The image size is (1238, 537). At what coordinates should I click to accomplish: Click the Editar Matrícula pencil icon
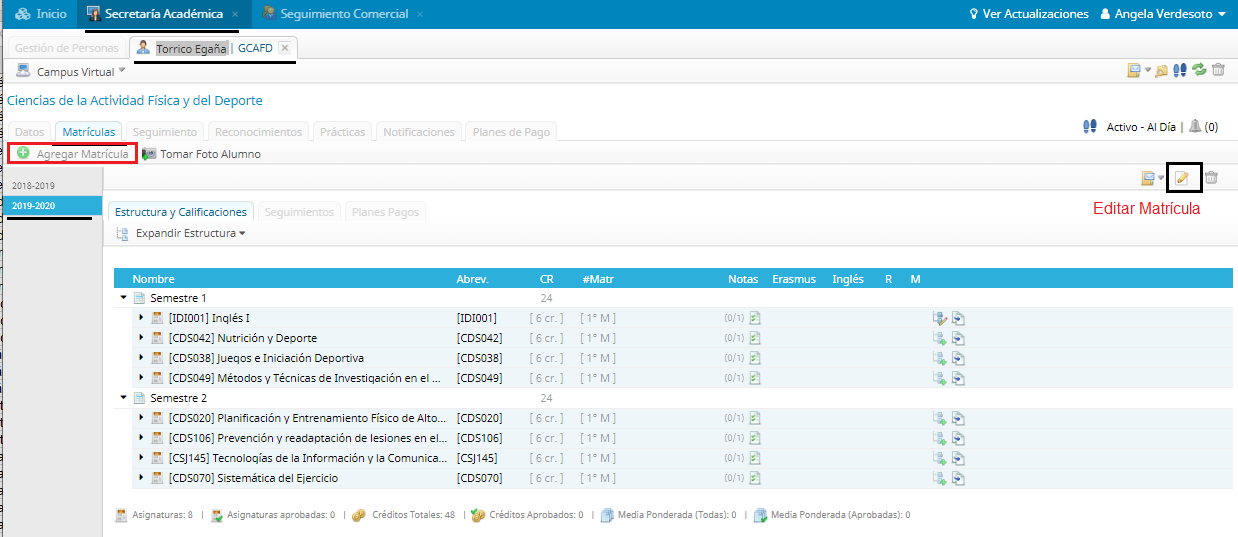coord(1183,178)
